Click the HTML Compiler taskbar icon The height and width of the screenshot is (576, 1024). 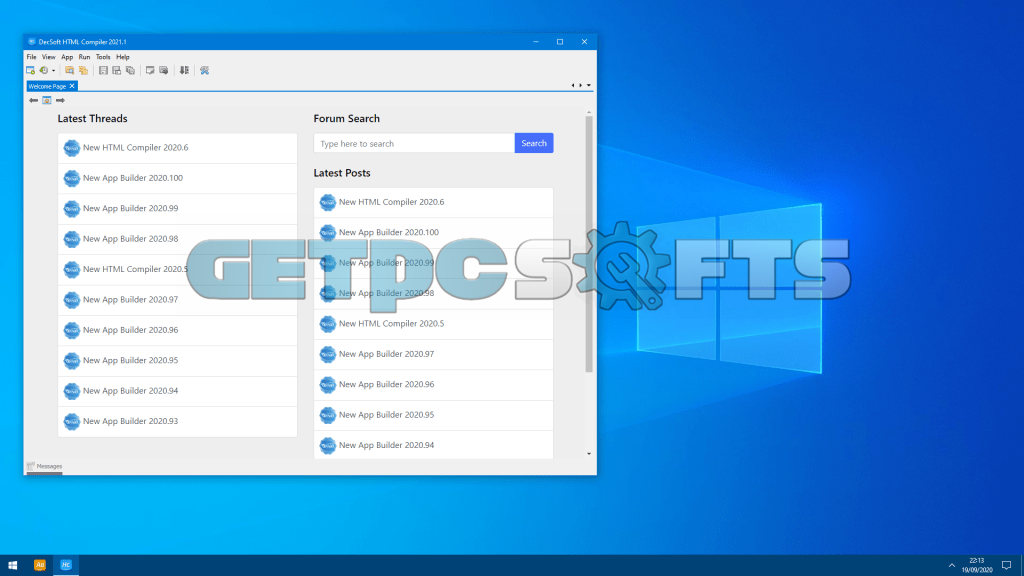tap(66, 566)
